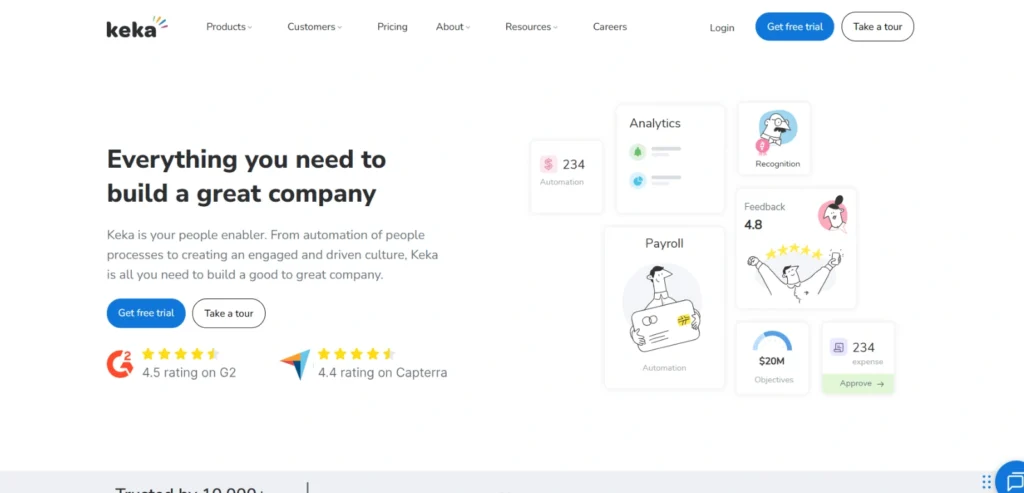Click the Keka logo
This screenshot has width=1024, height=493.
pos(137,27)
